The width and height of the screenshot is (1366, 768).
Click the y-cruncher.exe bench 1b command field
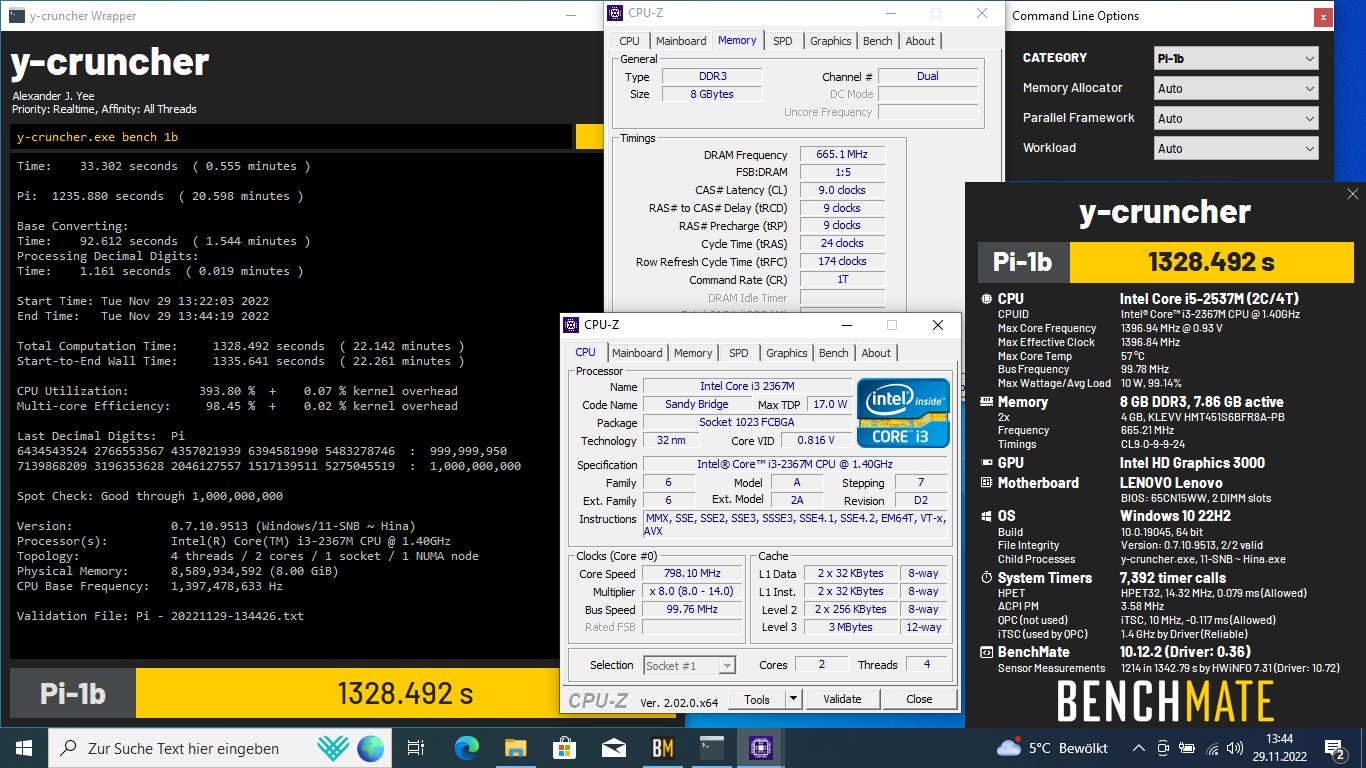click(x=291, y=137)
